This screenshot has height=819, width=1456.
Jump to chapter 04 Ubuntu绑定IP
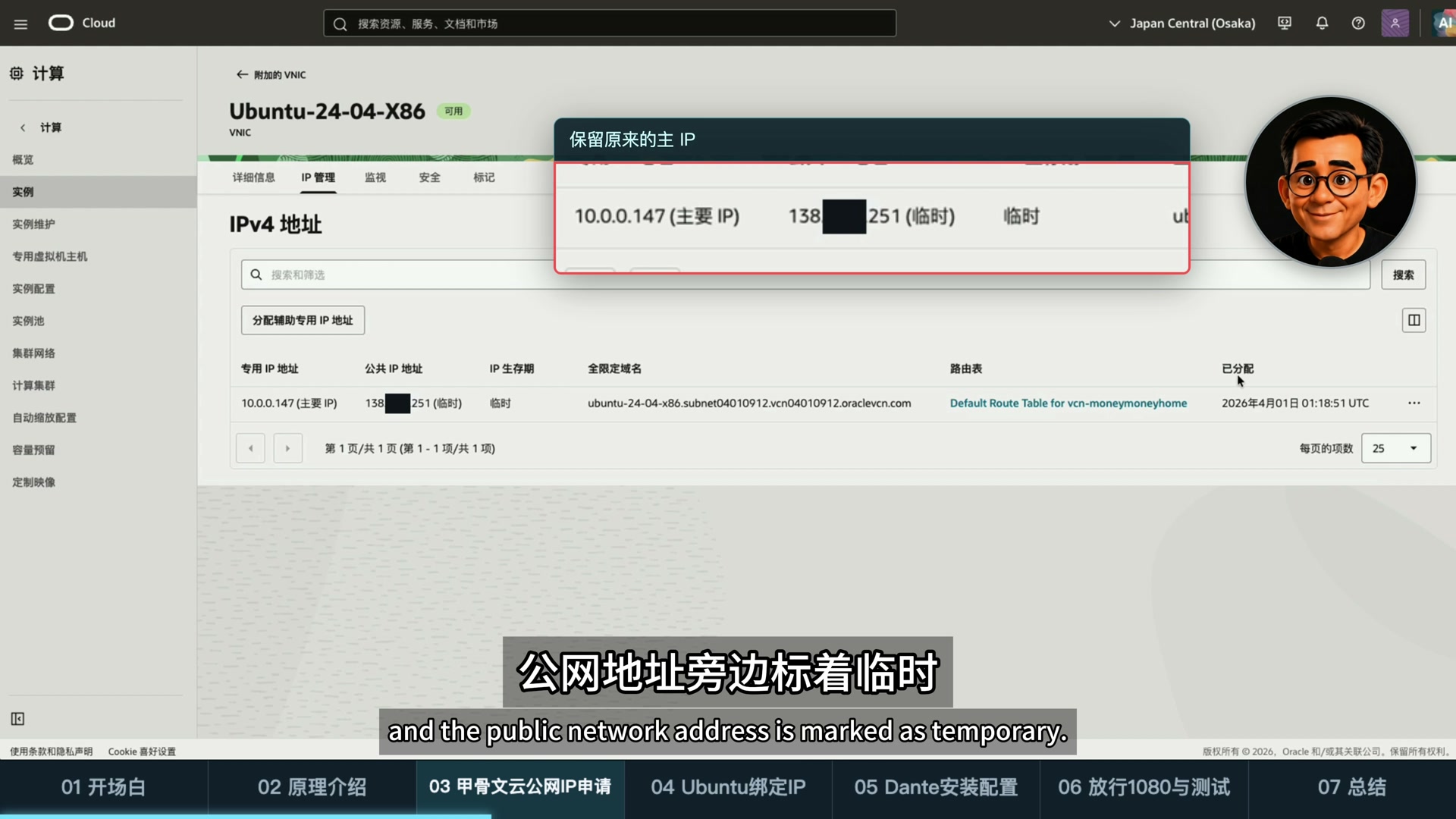point(728,787)
